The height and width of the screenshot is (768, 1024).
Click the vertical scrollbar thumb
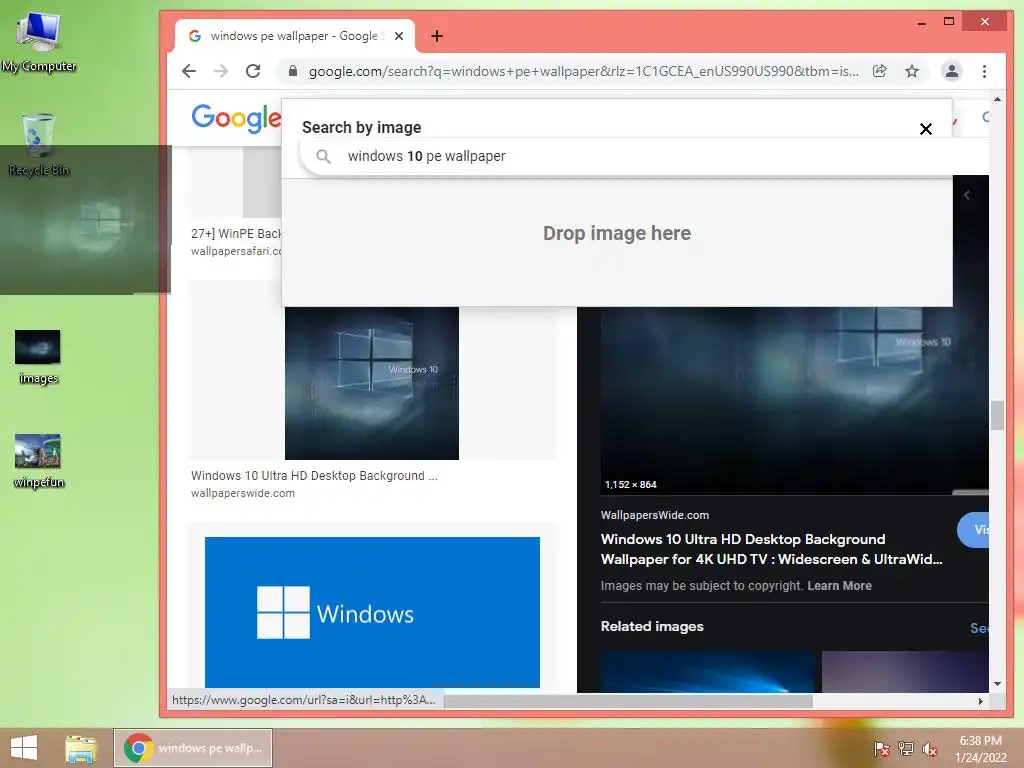point(997,415)
